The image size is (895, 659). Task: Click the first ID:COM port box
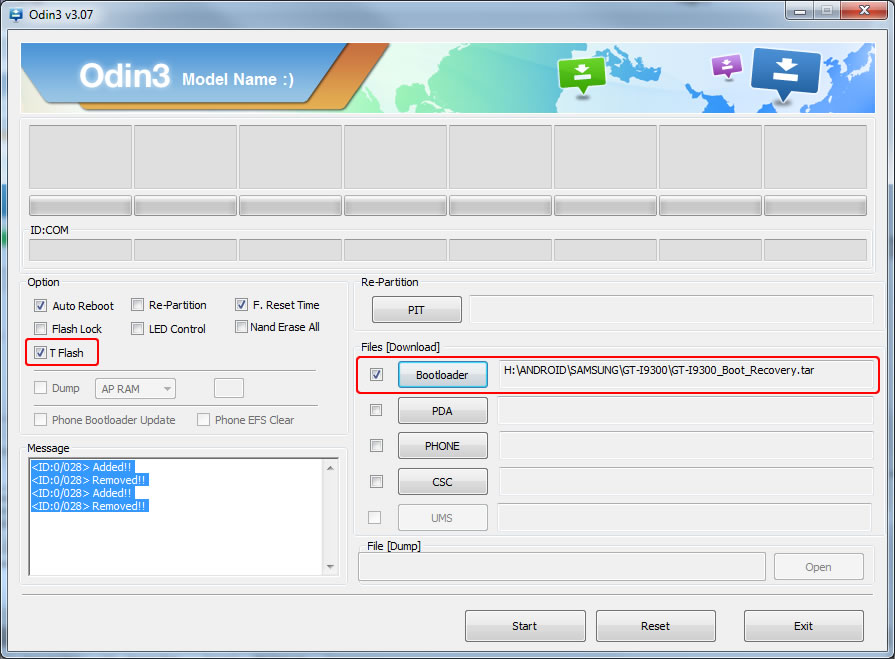(x=80, y=250)
